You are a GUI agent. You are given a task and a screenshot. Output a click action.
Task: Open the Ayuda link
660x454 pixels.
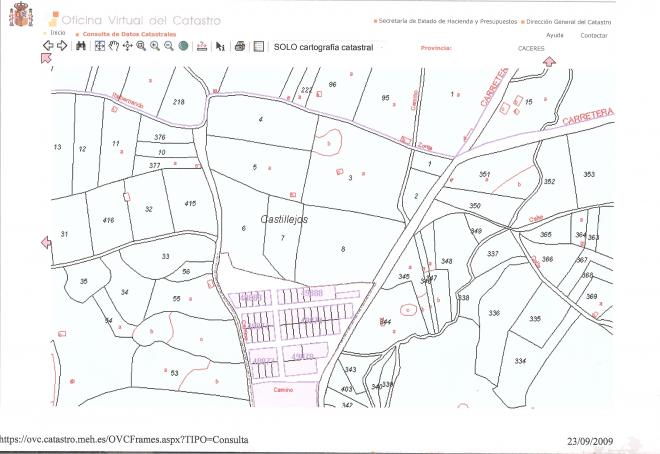point(555,35)
